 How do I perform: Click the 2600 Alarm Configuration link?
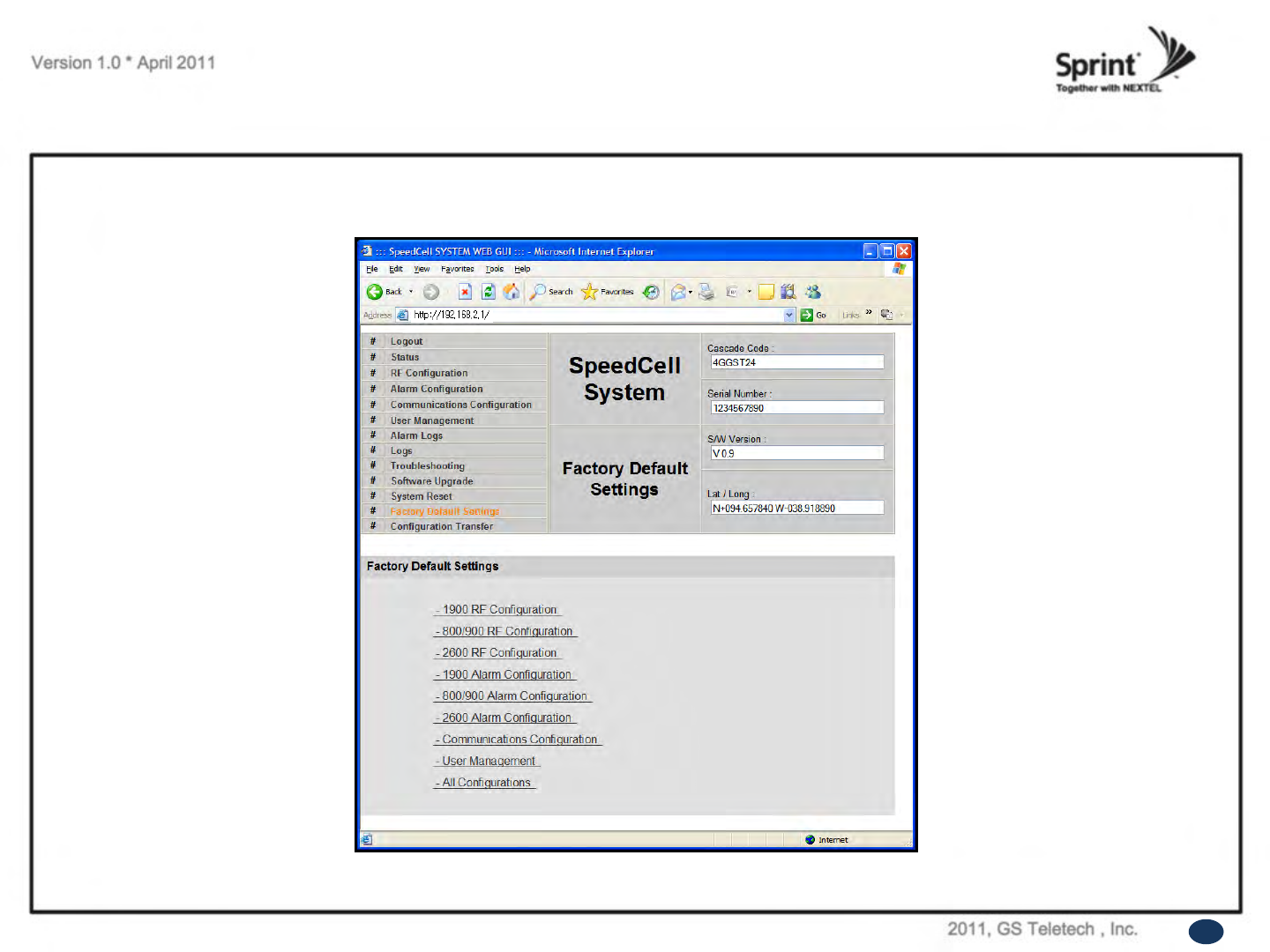pyautogui.click(x=504, y=718)
